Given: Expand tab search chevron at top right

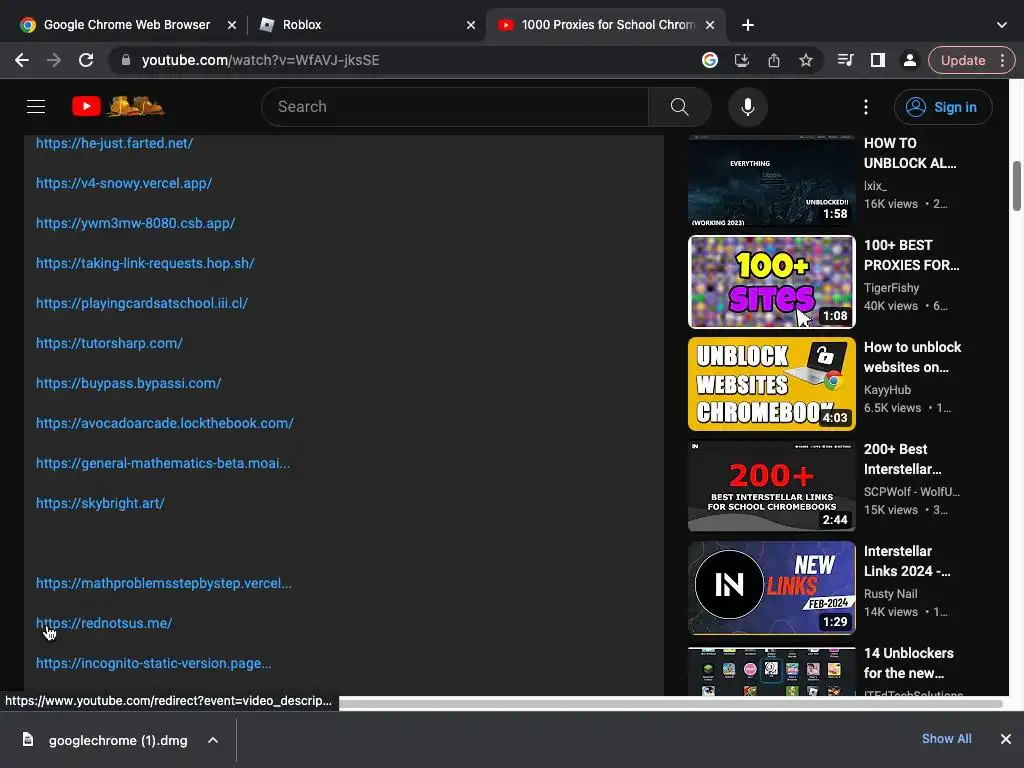Looking at the screenshot, I should pos(1002,25).
